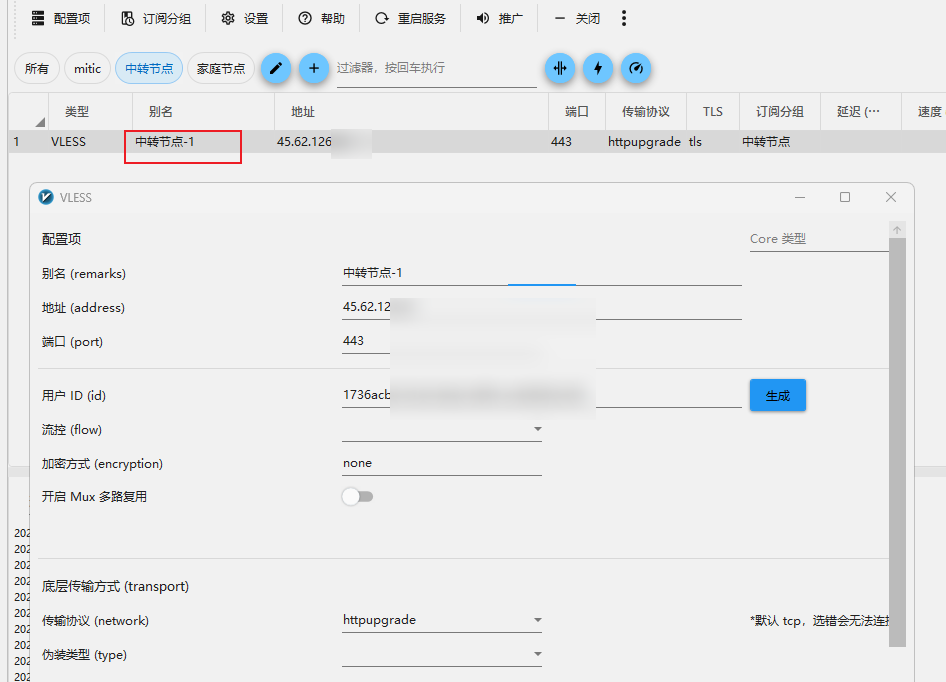Viewport: 946px width, 682px height.
Task: Click the column auto-fit round button
Action: point(560,68)
